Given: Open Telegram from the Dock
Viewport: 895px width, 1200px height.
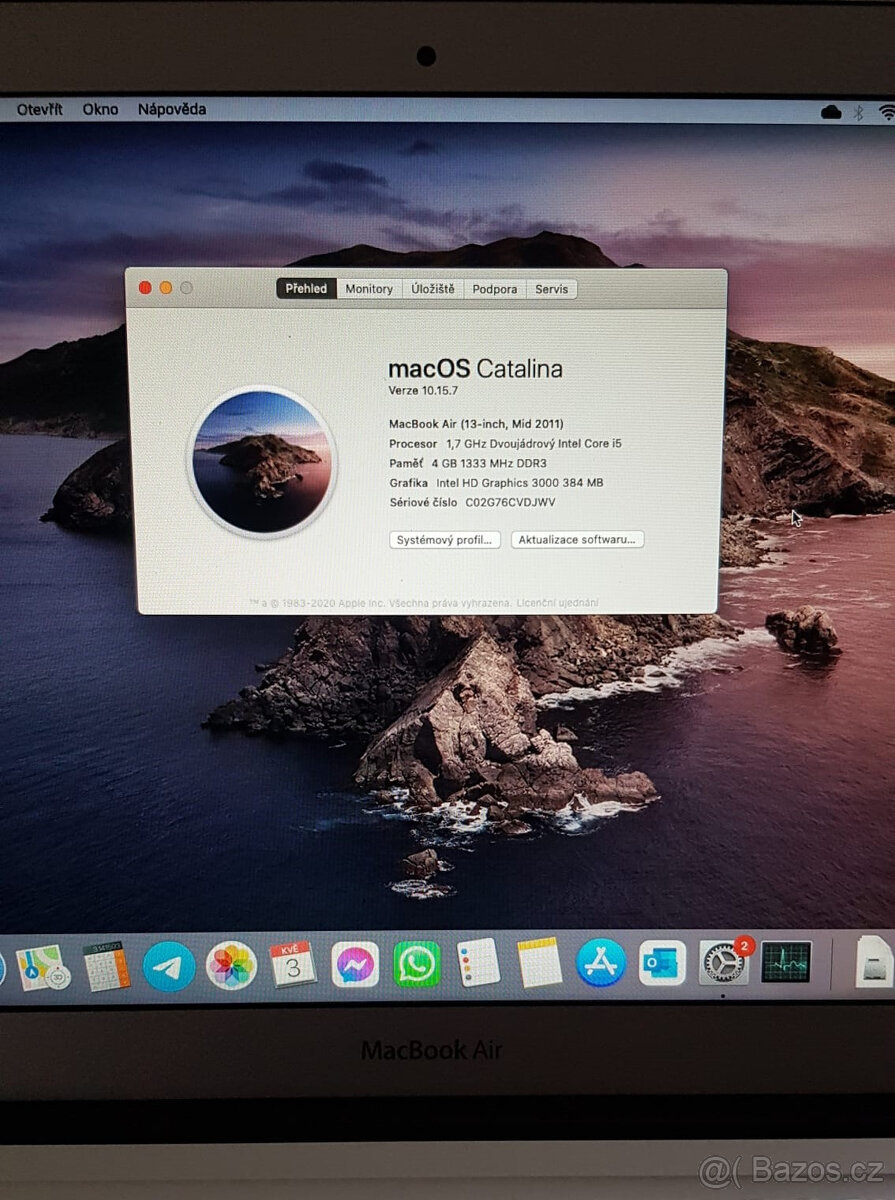Looking at the screenshot, I should tap(168, 965).
